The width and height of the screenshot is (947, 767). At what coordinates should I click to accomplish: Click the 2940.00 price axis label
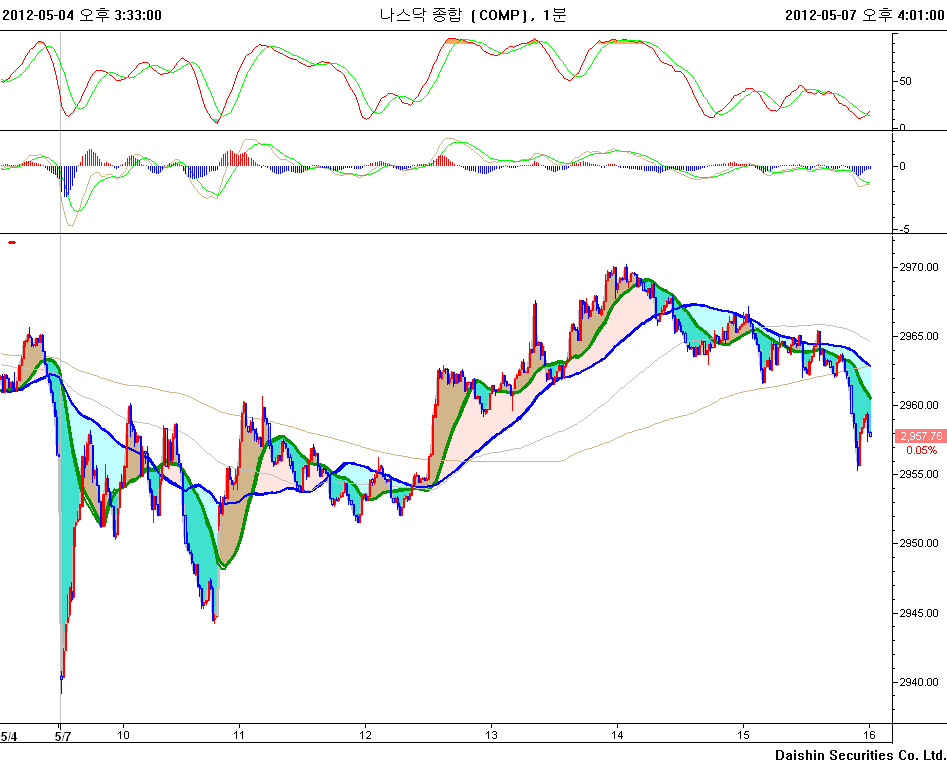coord(918,682)
